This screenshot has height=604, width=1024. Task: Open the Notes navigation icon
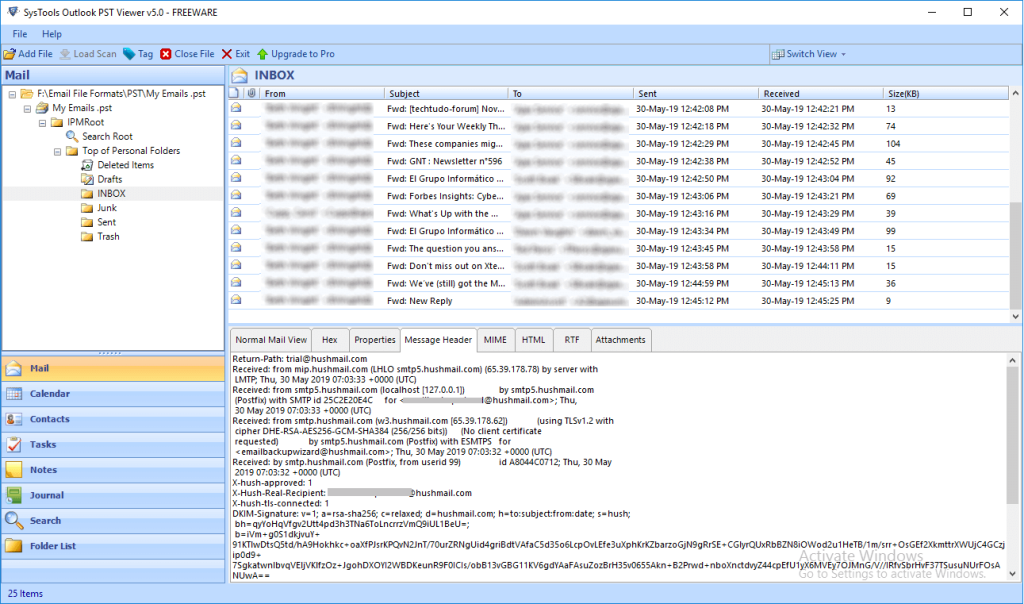point(14,470)
